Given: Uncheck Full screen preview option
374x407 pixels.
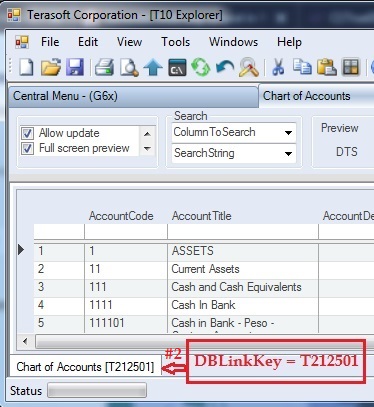Looking at the screenshot, I should 27,148.
